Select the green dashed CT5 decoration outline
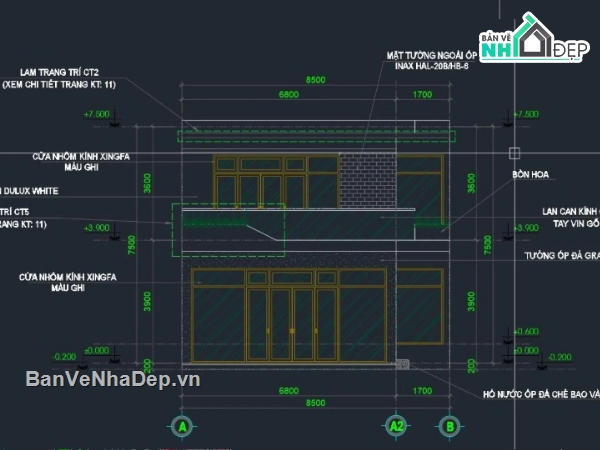This screenshot has width=600, height=450. [x=228, y=230]
